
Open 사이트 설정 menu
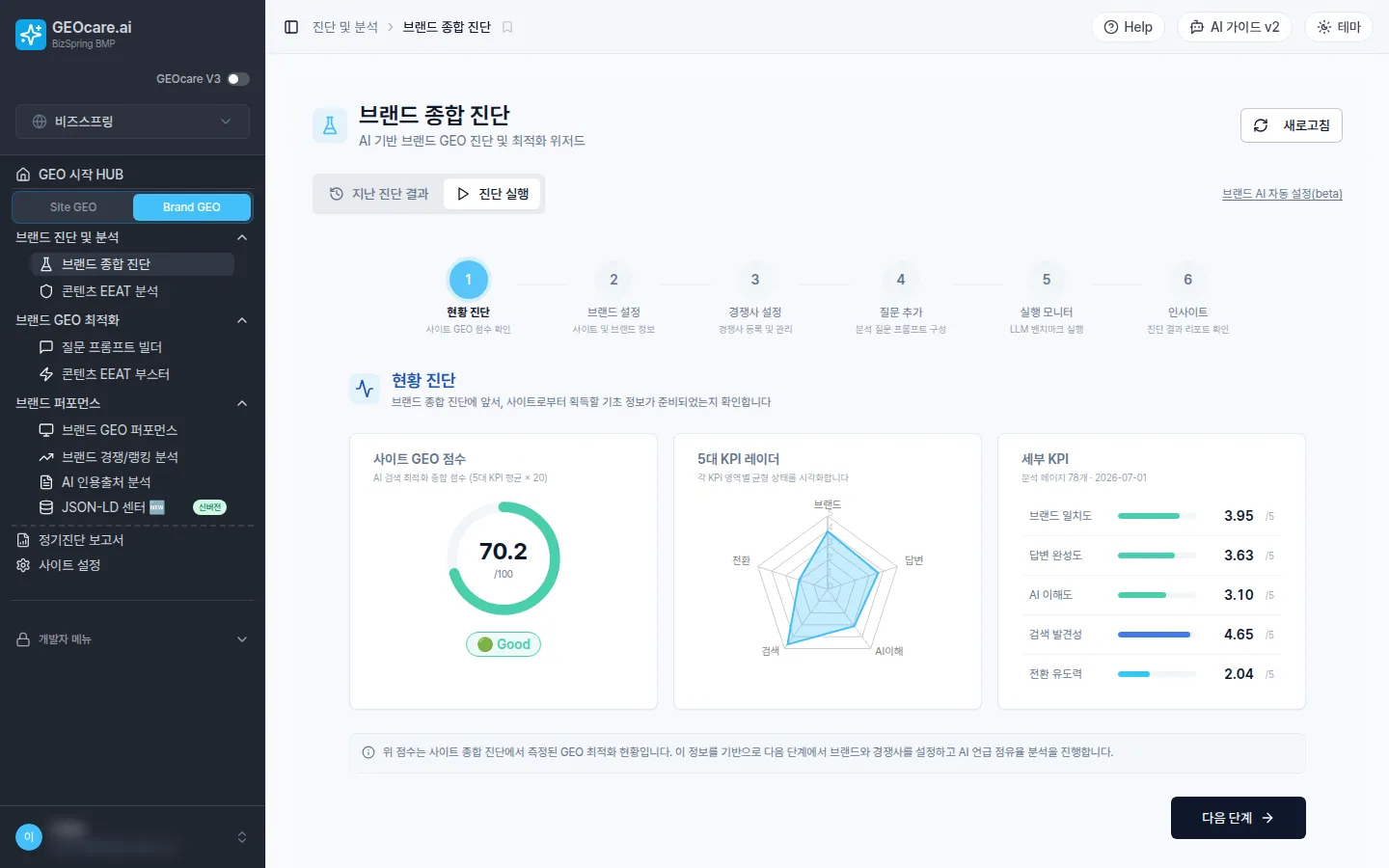point(132,565)
